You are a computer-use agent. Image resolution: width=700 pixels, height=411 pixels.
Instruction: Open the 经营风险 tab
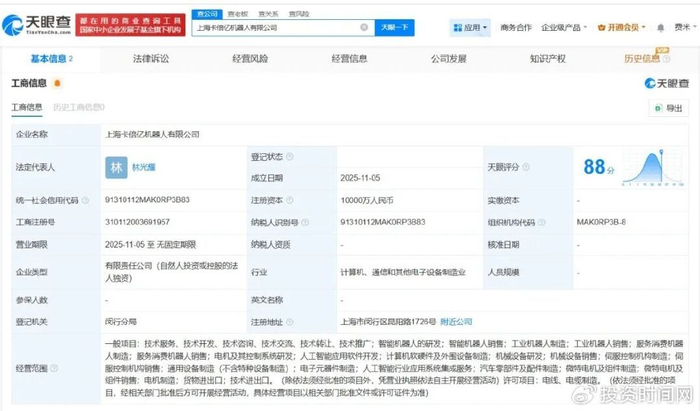coord(250,59)
